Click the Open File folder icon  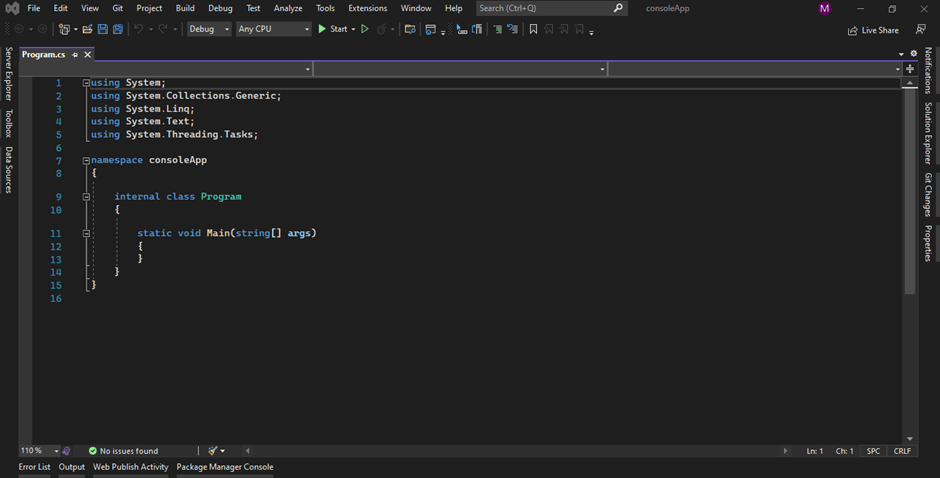88,29
